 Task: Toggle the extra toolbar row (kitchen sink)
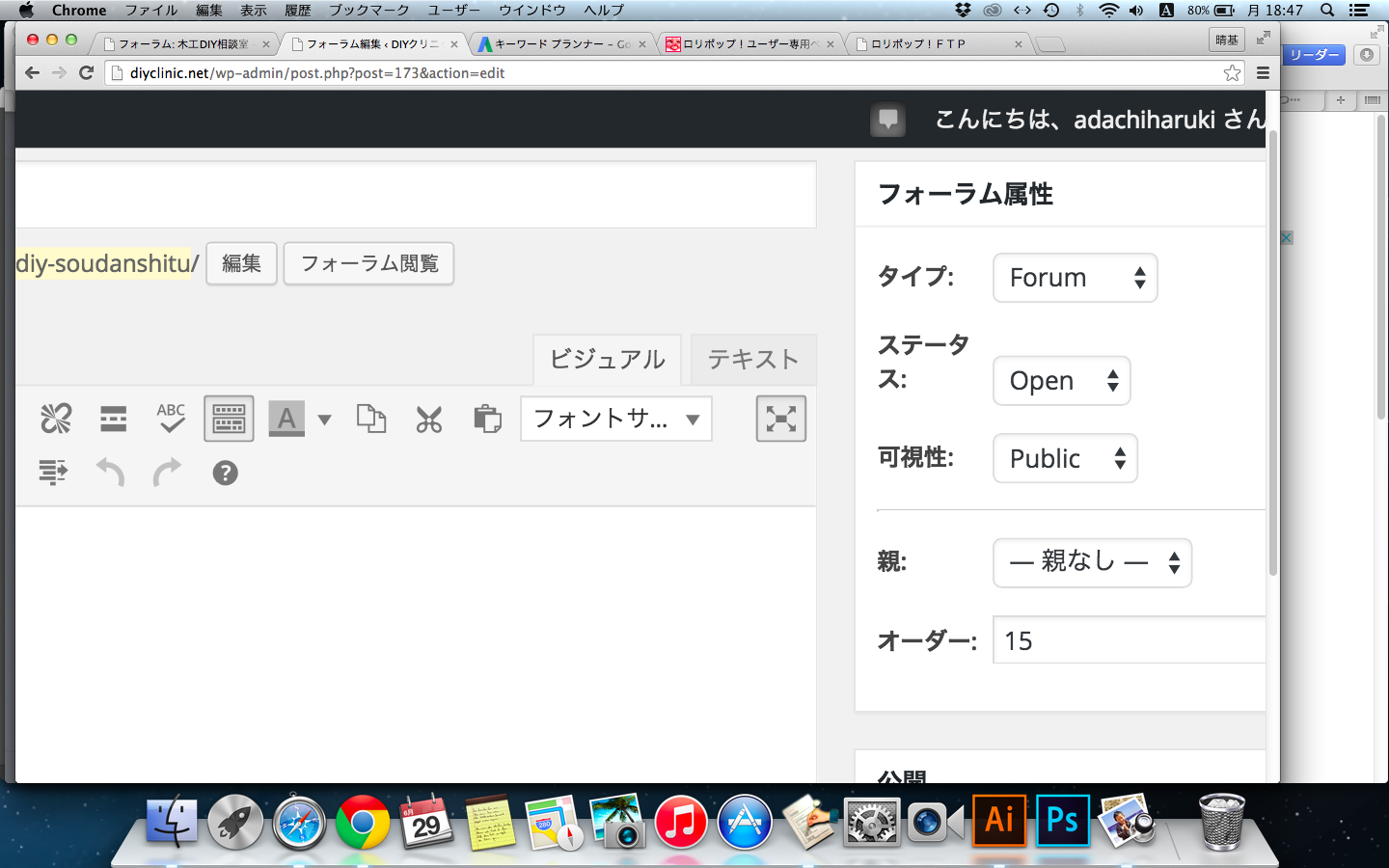[229, 419]
